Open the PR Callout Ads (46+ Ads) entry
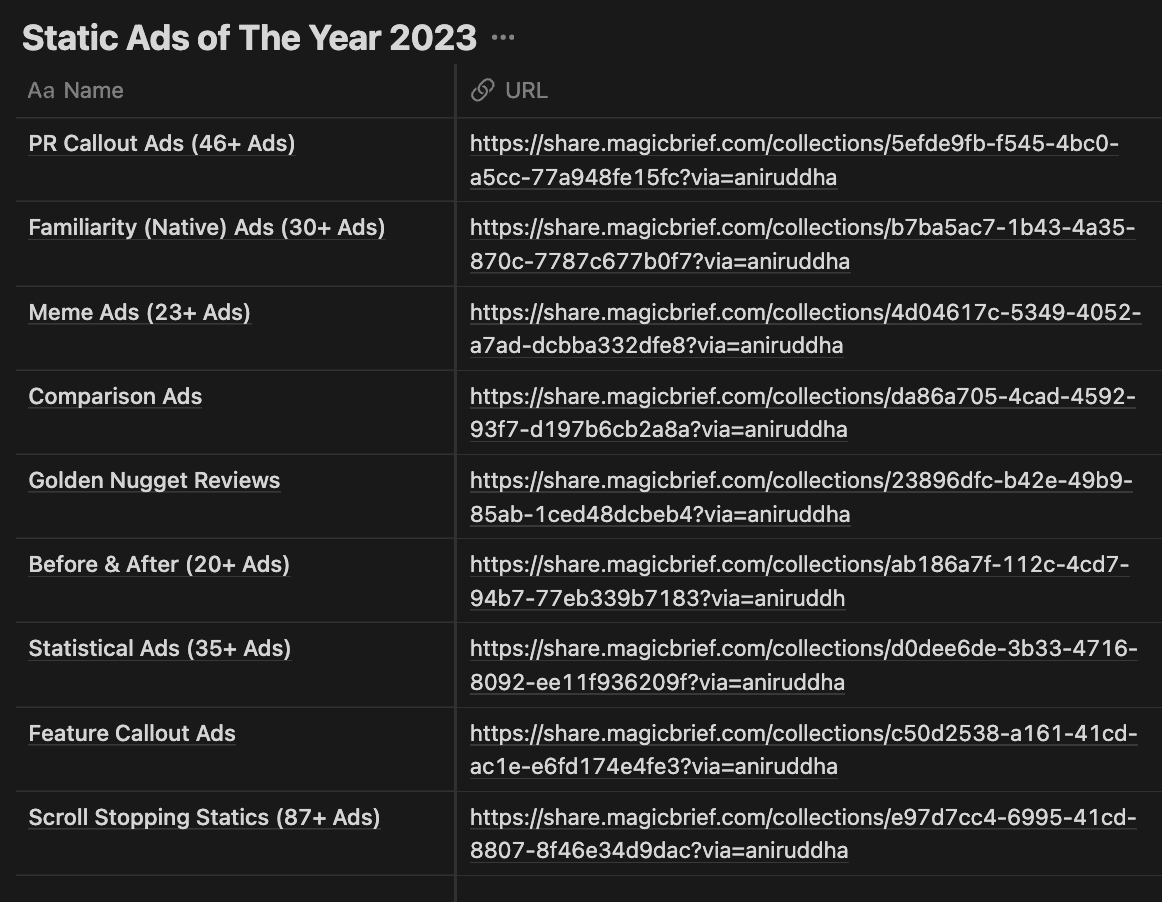 (162, 143)
